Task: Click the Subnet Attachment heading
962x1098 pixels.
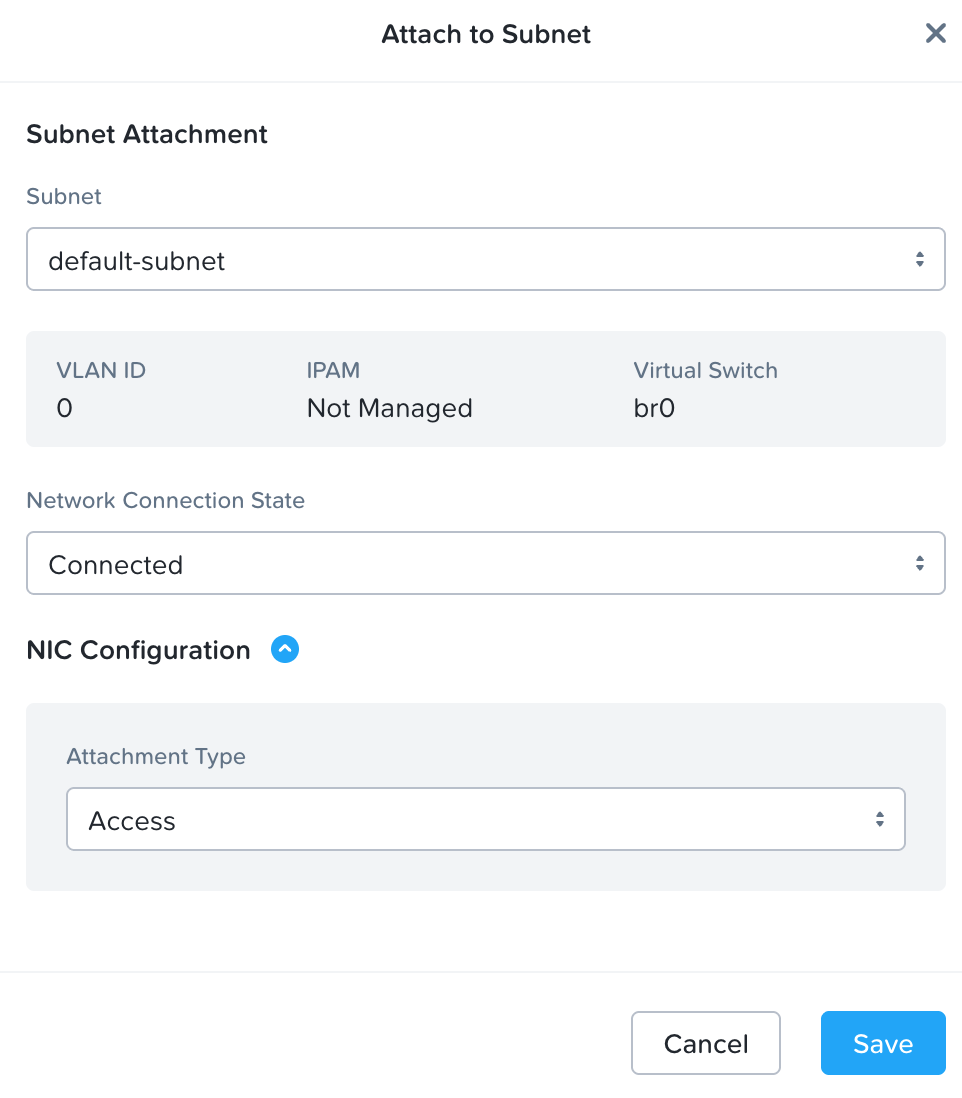Action: click(x=147, y=134)
